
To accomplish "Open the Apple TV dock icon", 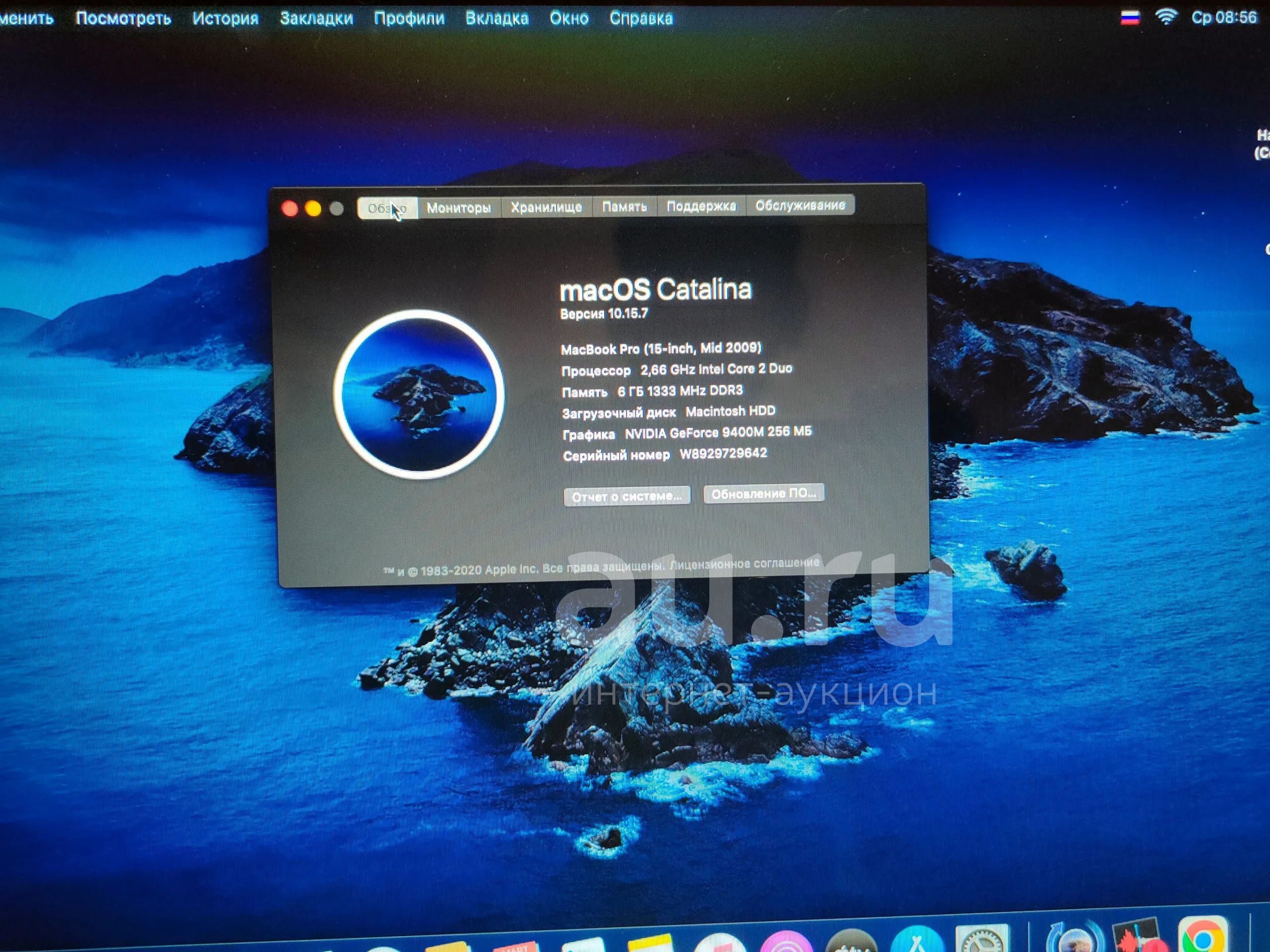I will (x=851, y=941).
